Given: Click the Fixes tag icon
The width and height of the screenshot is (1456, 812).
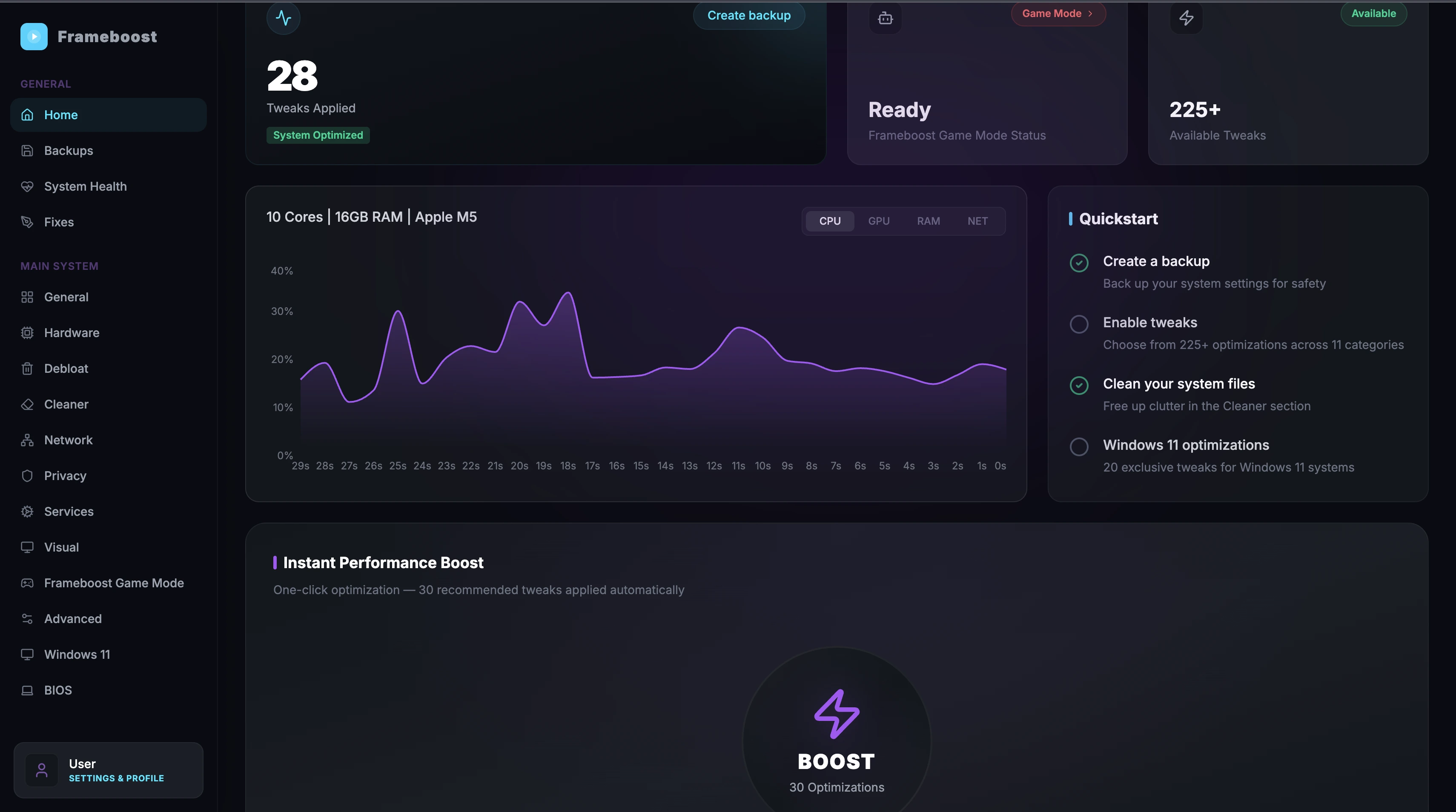Looking at the screenshot, I should point(27,222).
